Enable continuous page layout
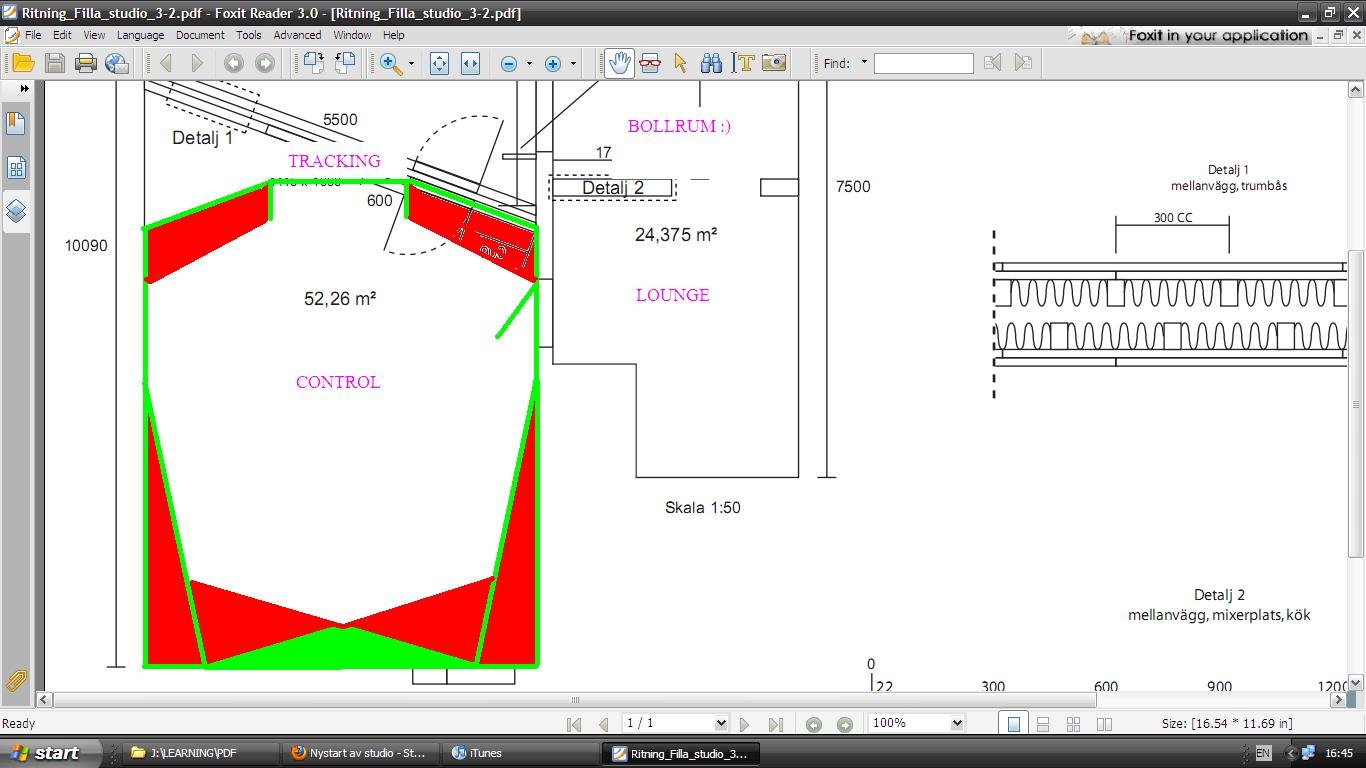This screenshot has height=768, width=1366. click(x=1042, y=724)
